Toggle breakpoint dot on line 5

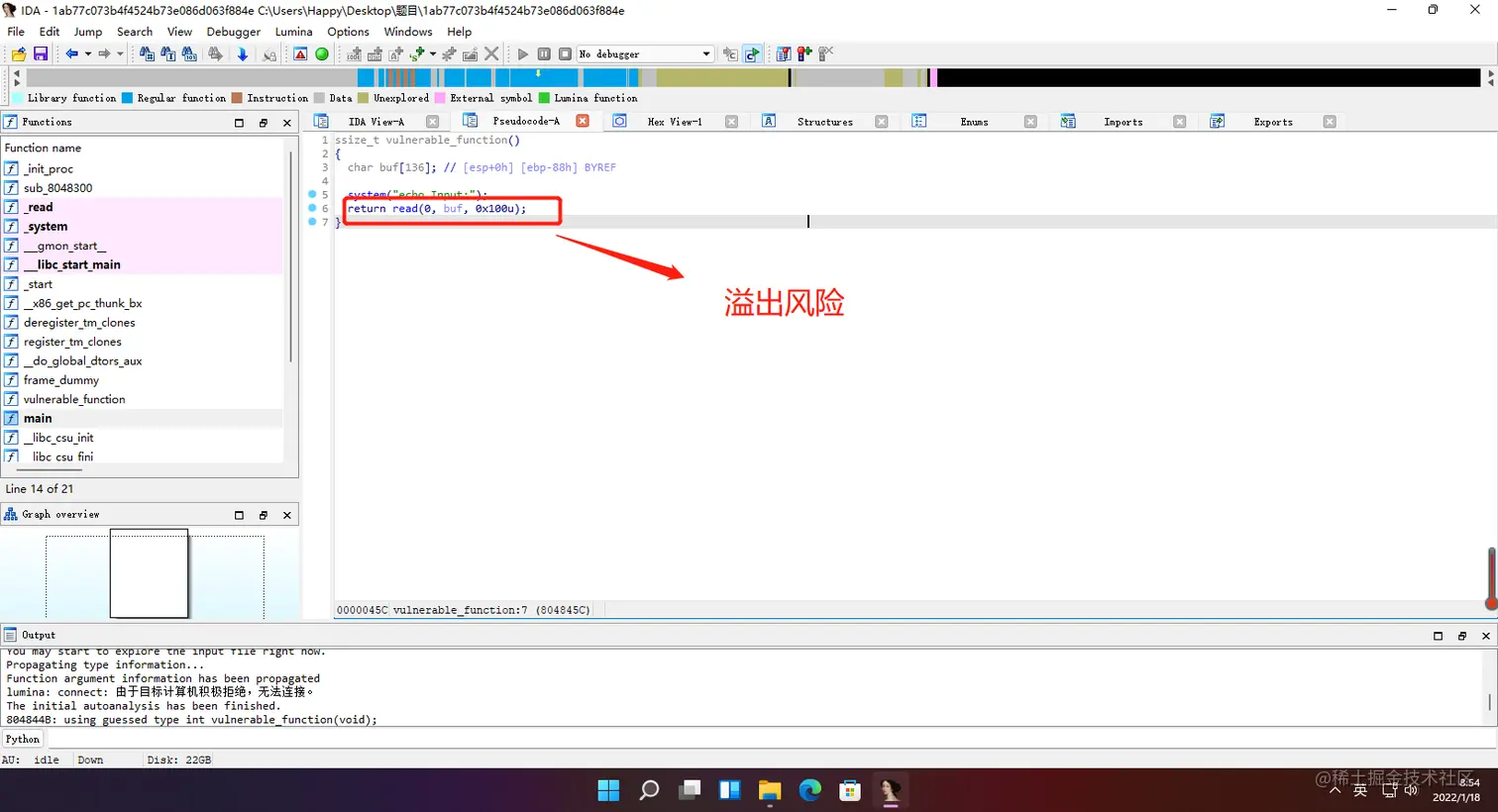pos(312,194)
